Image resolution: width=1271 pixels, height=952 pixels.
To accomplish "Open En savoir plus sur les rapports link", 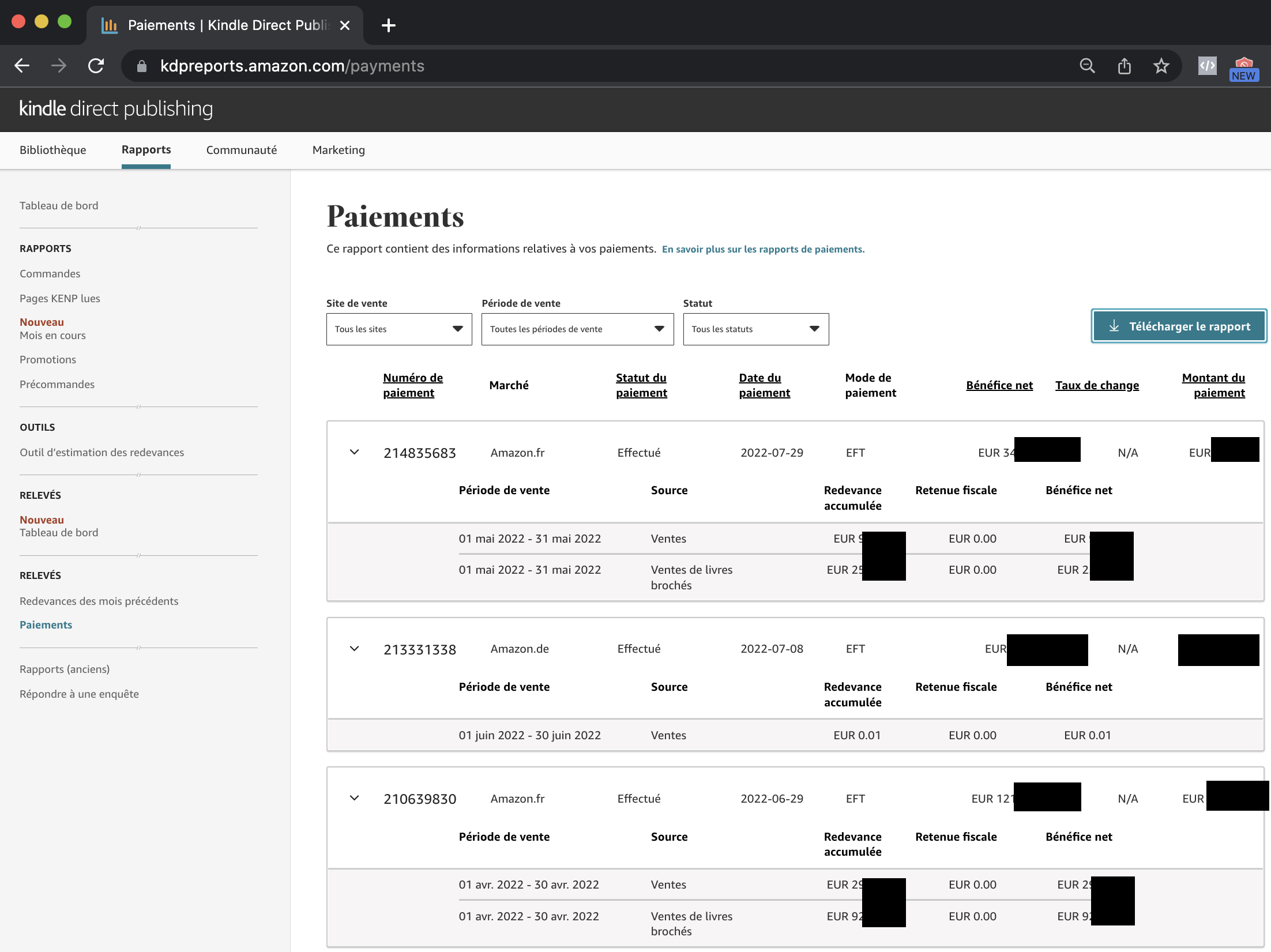I will (x=763, y=249).
